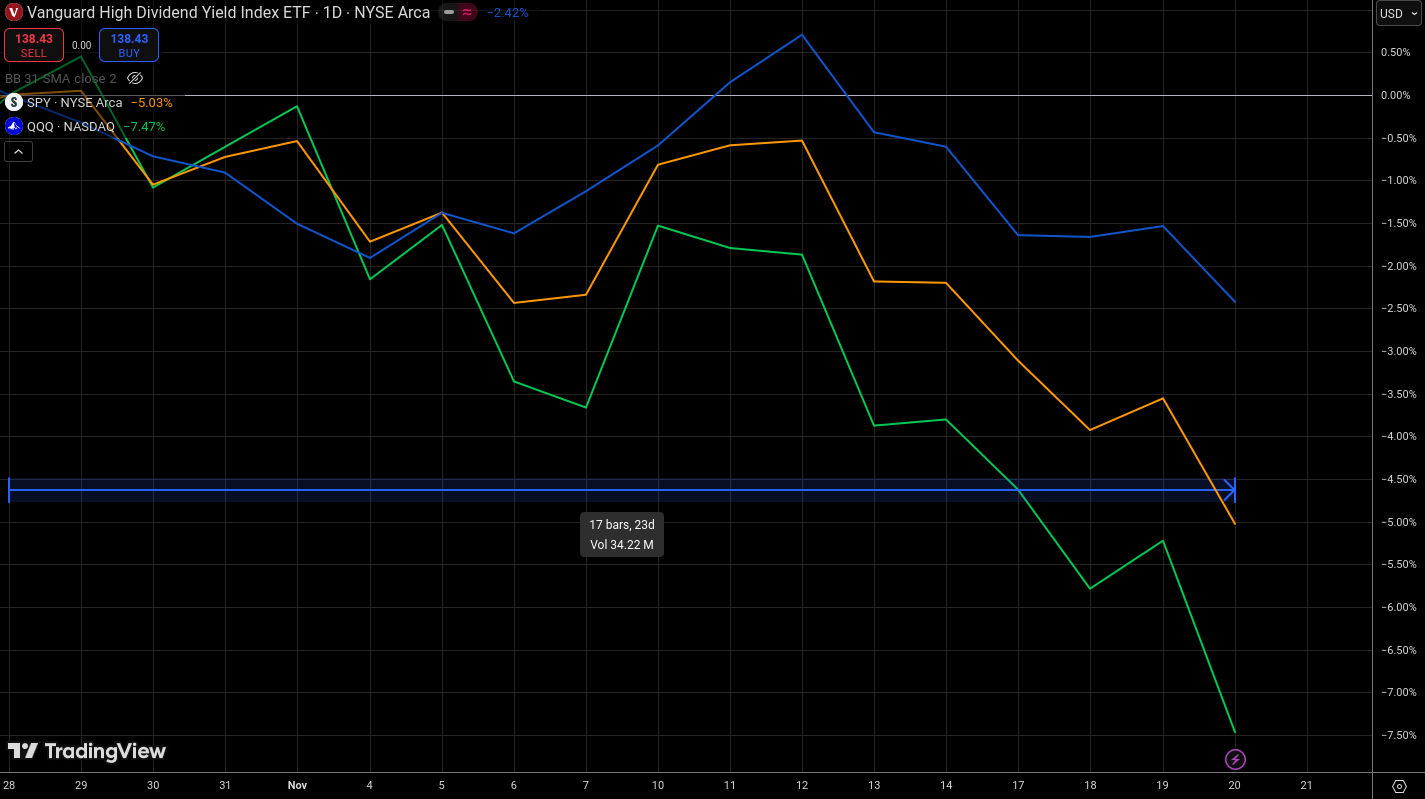The image size is (1425, 799).
Task: Click the blue BUY 138.43 button
Action: tap(129, 45)
